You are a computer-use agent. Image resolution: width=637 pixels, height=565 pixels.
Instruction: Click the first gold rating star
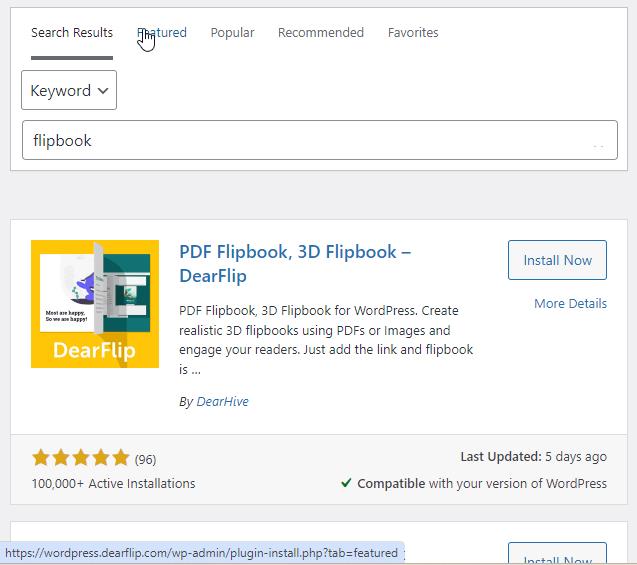(41, 458)
